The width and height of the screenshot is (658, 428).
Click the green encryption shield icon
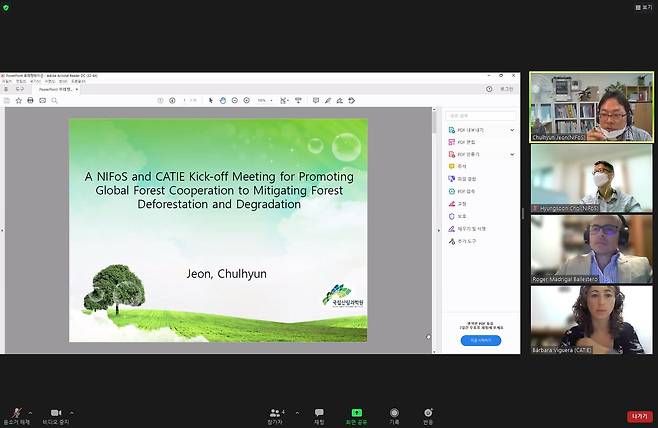point(6,8)
